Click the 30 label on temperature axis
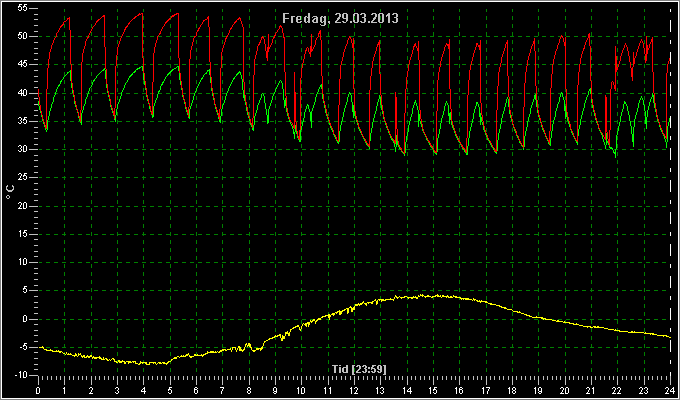Screen dimensions: 680x400 (23, 150)
